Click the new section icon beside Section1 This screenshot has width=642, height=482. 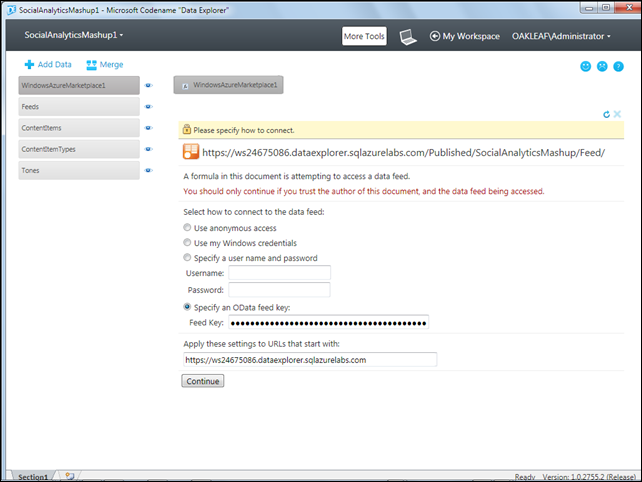70,476
